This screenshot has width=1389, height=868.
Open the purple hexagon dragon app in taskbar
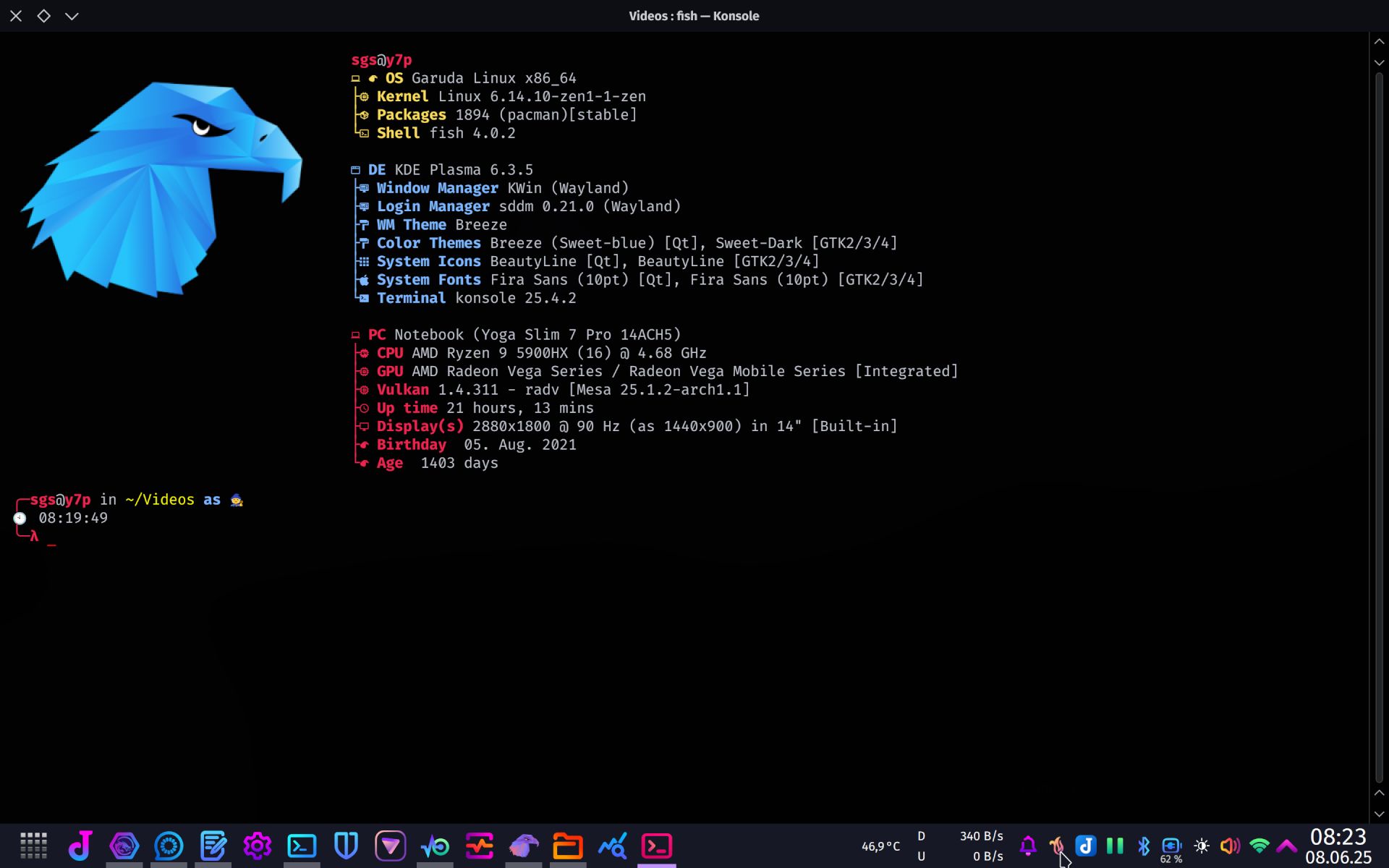pyautogui.click(x=124, y=846)
